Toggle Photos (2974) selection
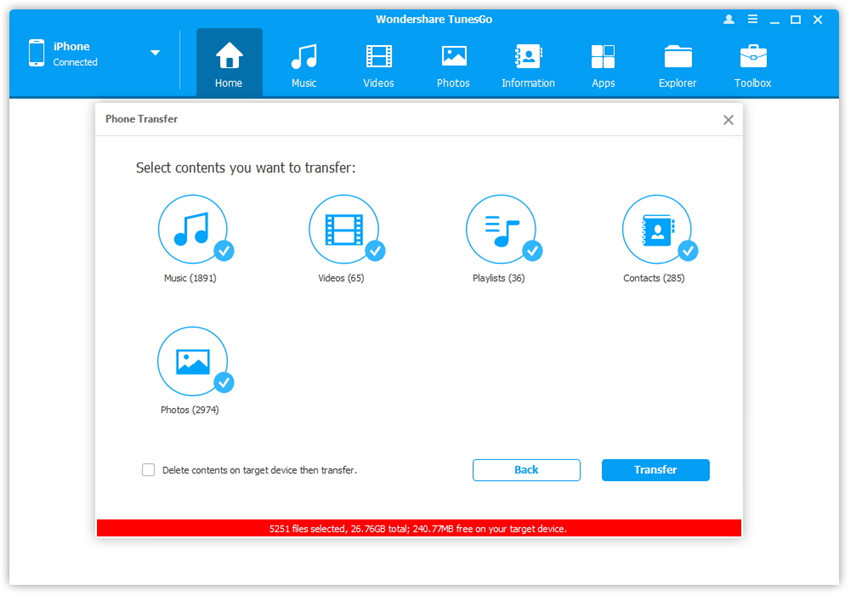Image resolution: width=850 pixels, height=595 pixels. tap(193, 361)
